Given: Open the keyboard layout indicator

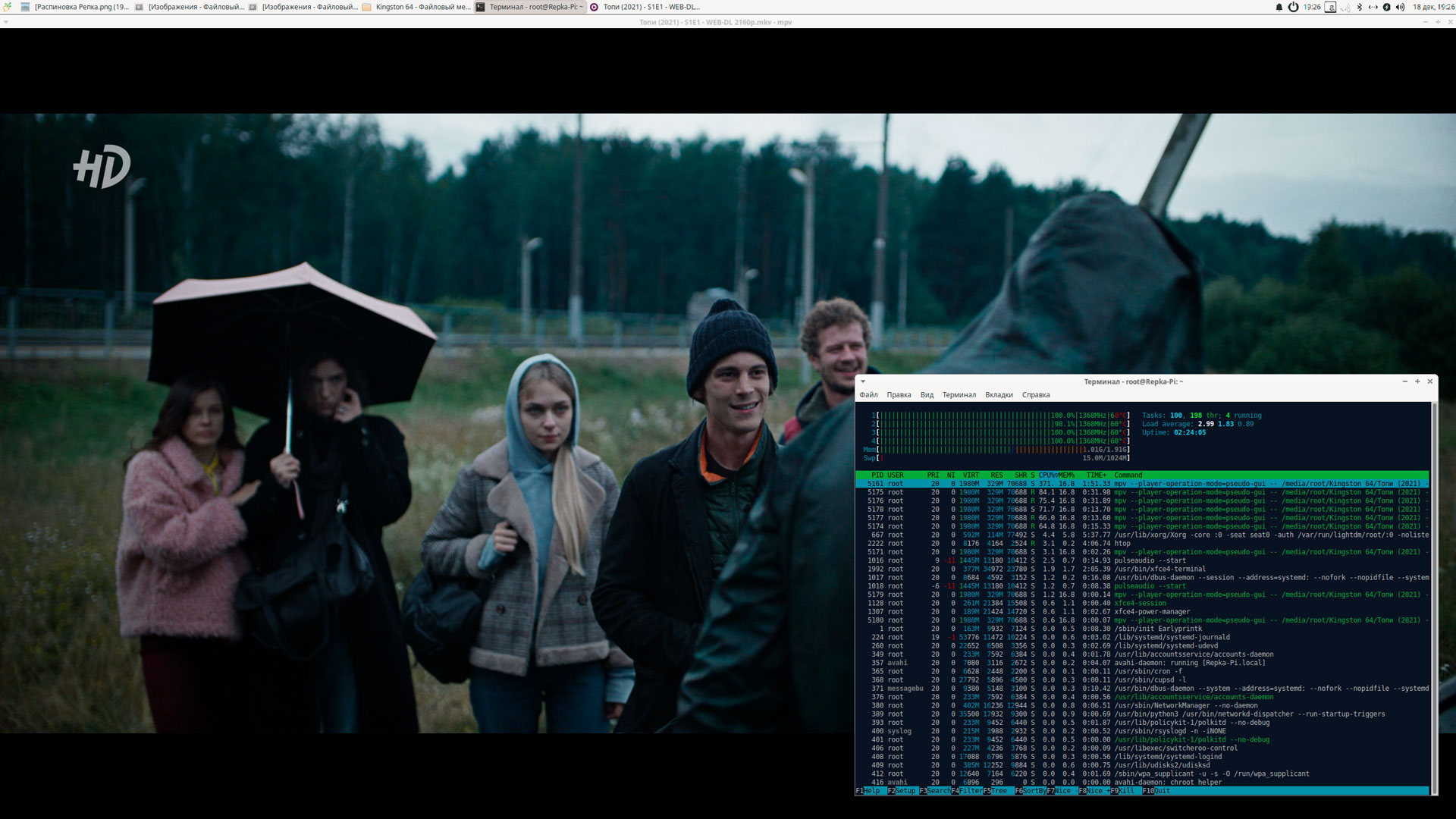Looking at the screenshot, I should (x=1330, y=7).
